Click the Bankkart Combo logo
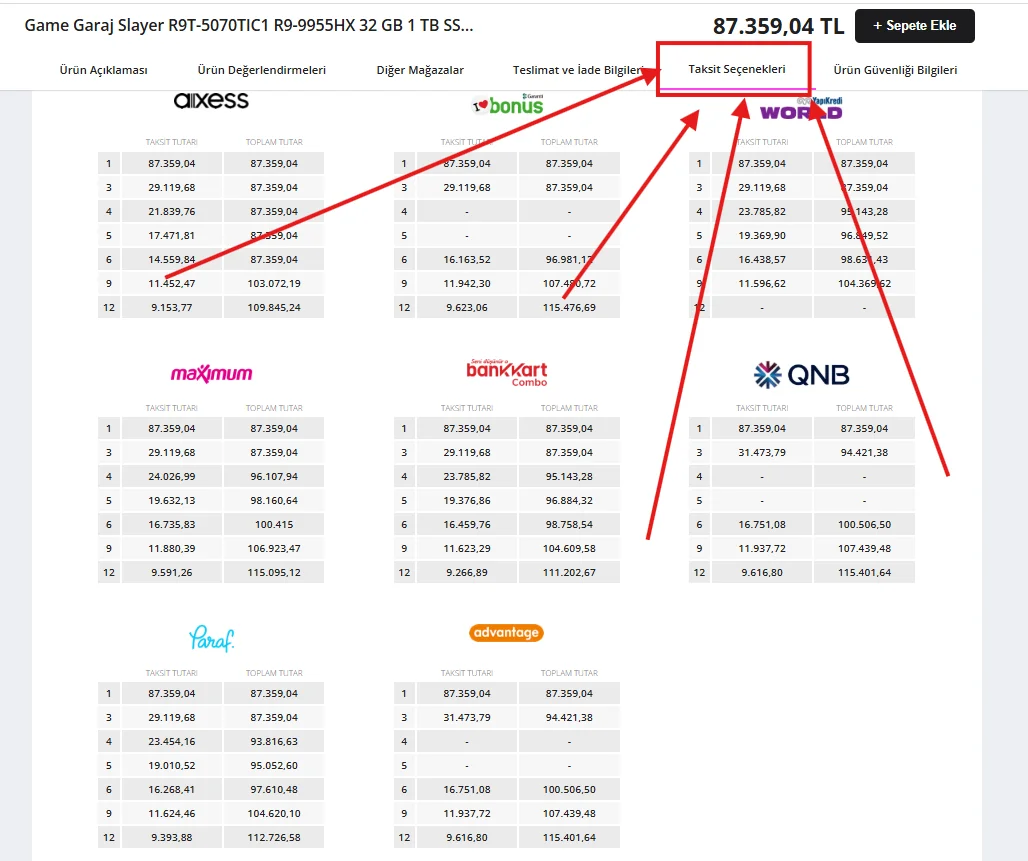Image resolution: width=1028 pixels, height=861 pixels. [x=507, y=372]
